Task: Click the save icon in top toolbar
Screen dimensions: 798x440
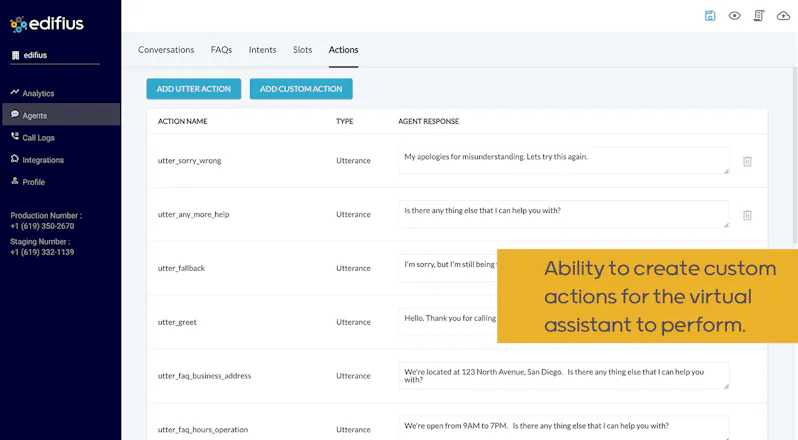Action: pos(710,16)
